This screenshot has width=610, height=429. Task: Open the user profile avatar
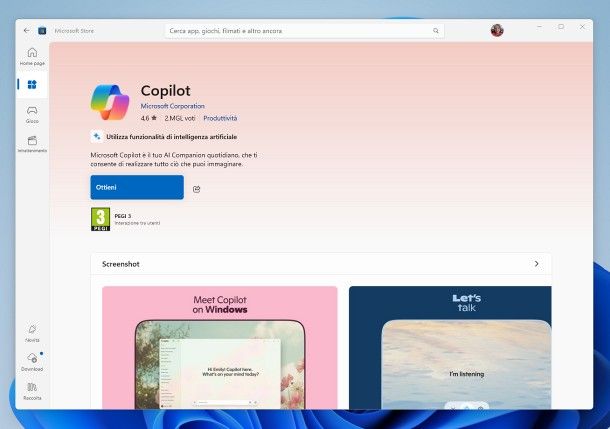tap(497, 30)
